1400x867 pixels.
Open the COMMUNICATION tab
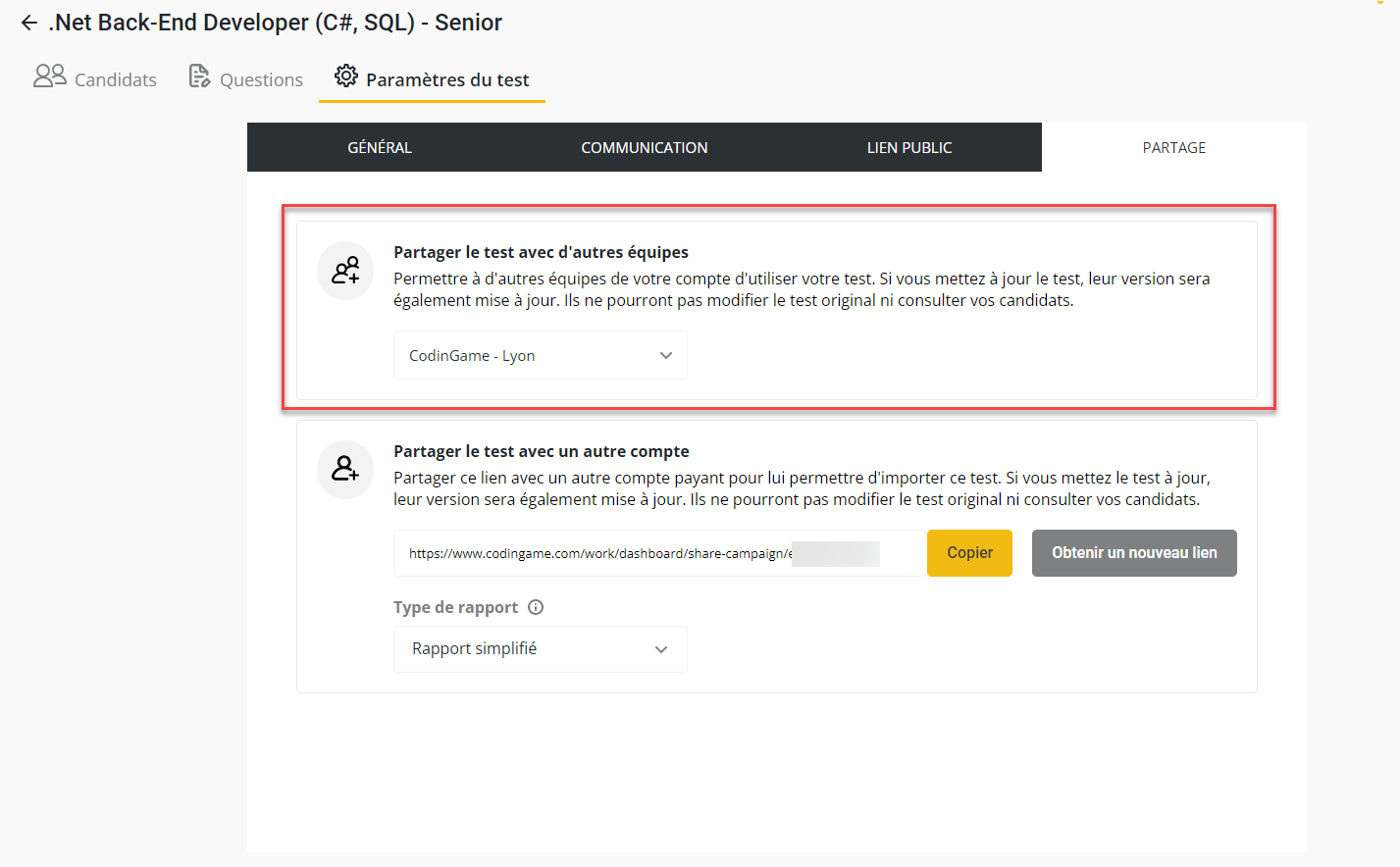point(644,147)
